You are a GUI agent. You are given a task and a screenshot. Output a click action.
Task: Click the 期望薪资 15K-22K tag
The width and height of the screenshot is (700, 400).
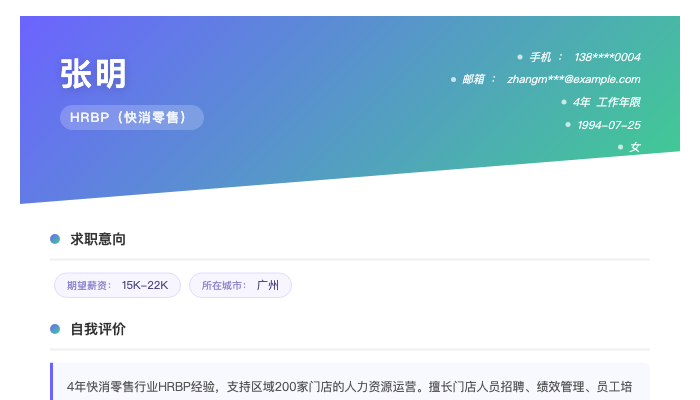117,285
